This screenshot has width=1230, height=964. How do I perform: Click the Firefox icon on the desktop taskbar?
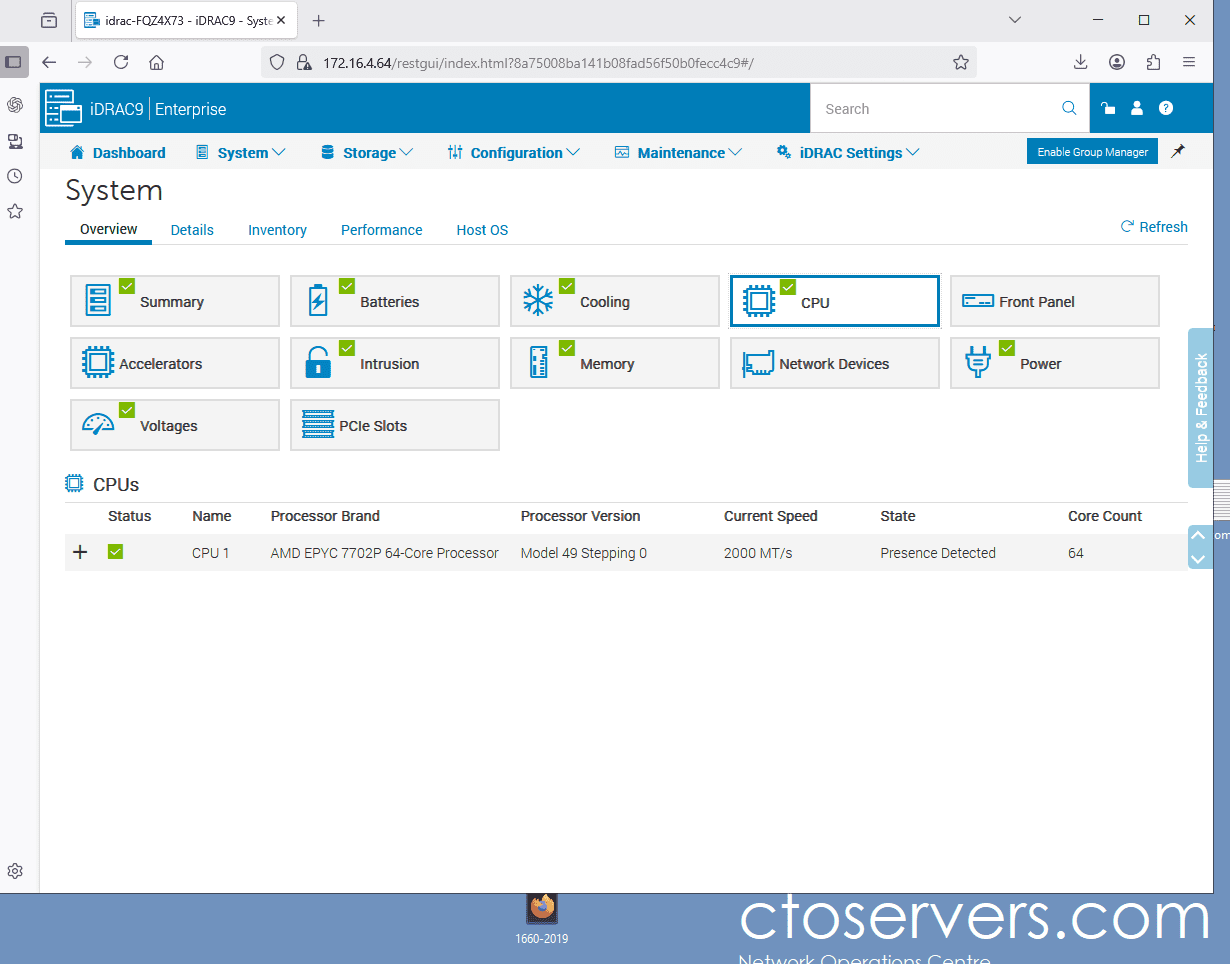coord(542,908)
